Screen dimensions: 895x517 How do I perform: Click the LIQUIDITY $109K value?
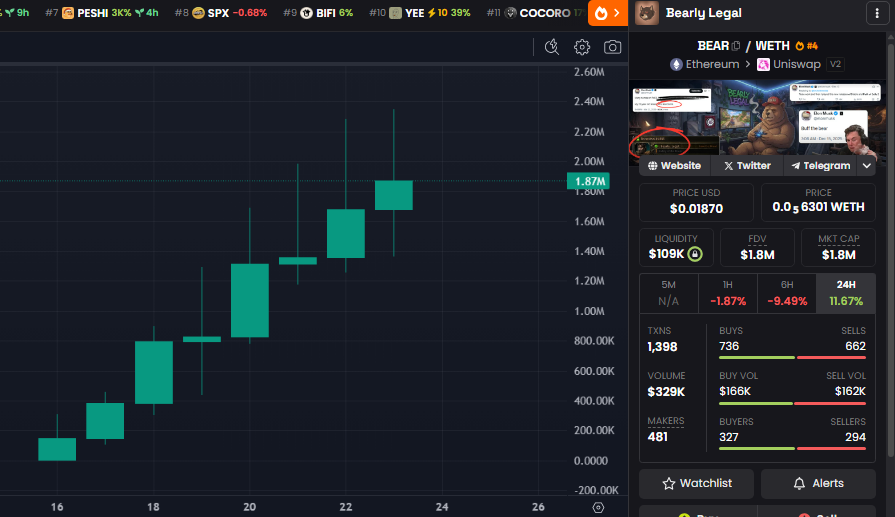666,254
